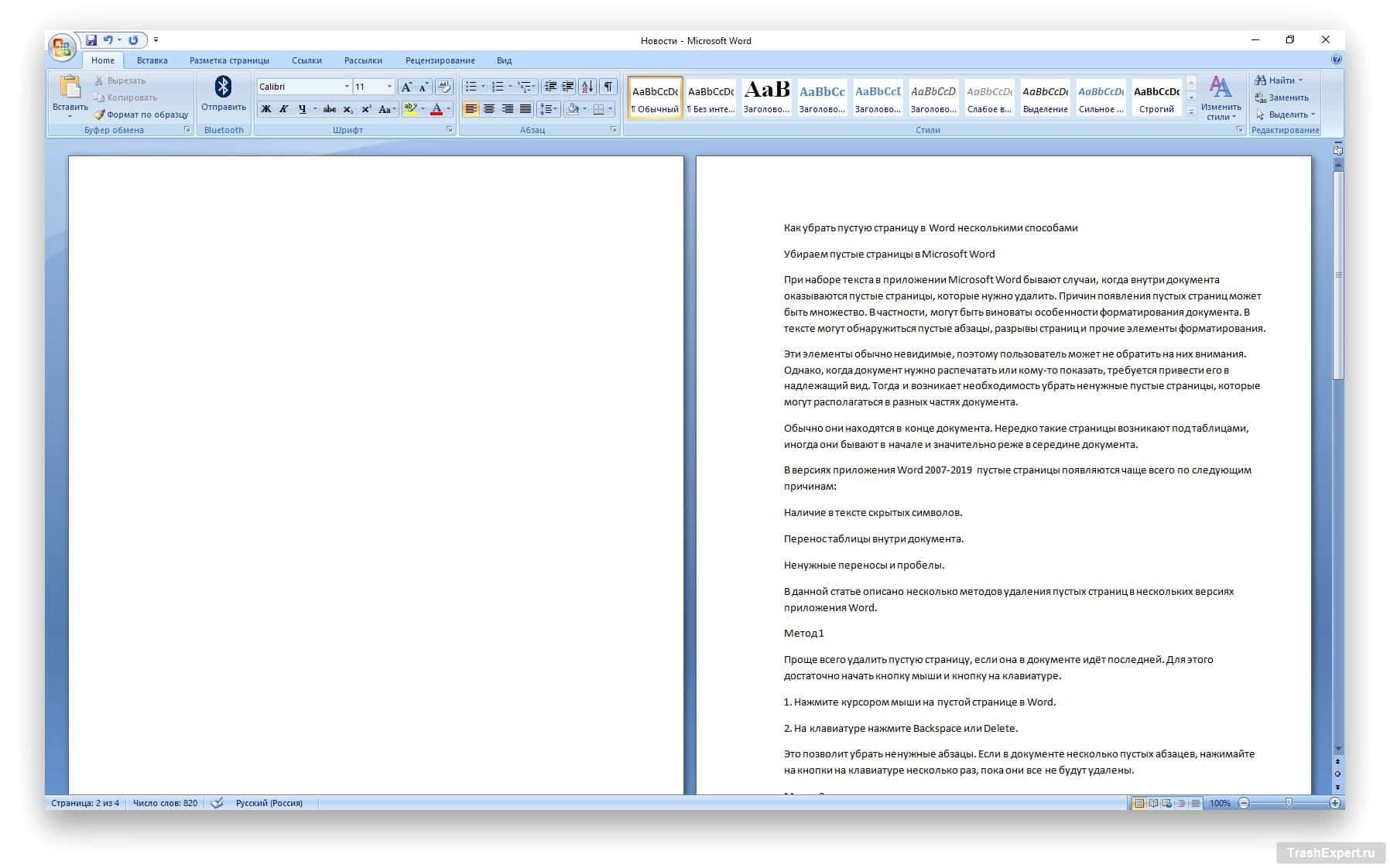This screenshot has height=868, width=1390.
Task: Zoom in with the plus button
Action: pyautogui.click(x=1335, y=803)
